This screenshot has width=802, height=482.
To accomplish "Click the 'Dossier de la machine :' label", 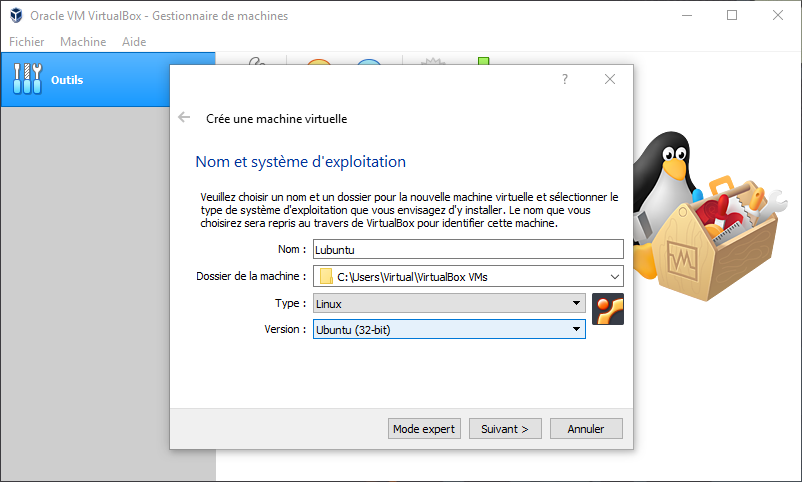I will click(x=251, y=276).
